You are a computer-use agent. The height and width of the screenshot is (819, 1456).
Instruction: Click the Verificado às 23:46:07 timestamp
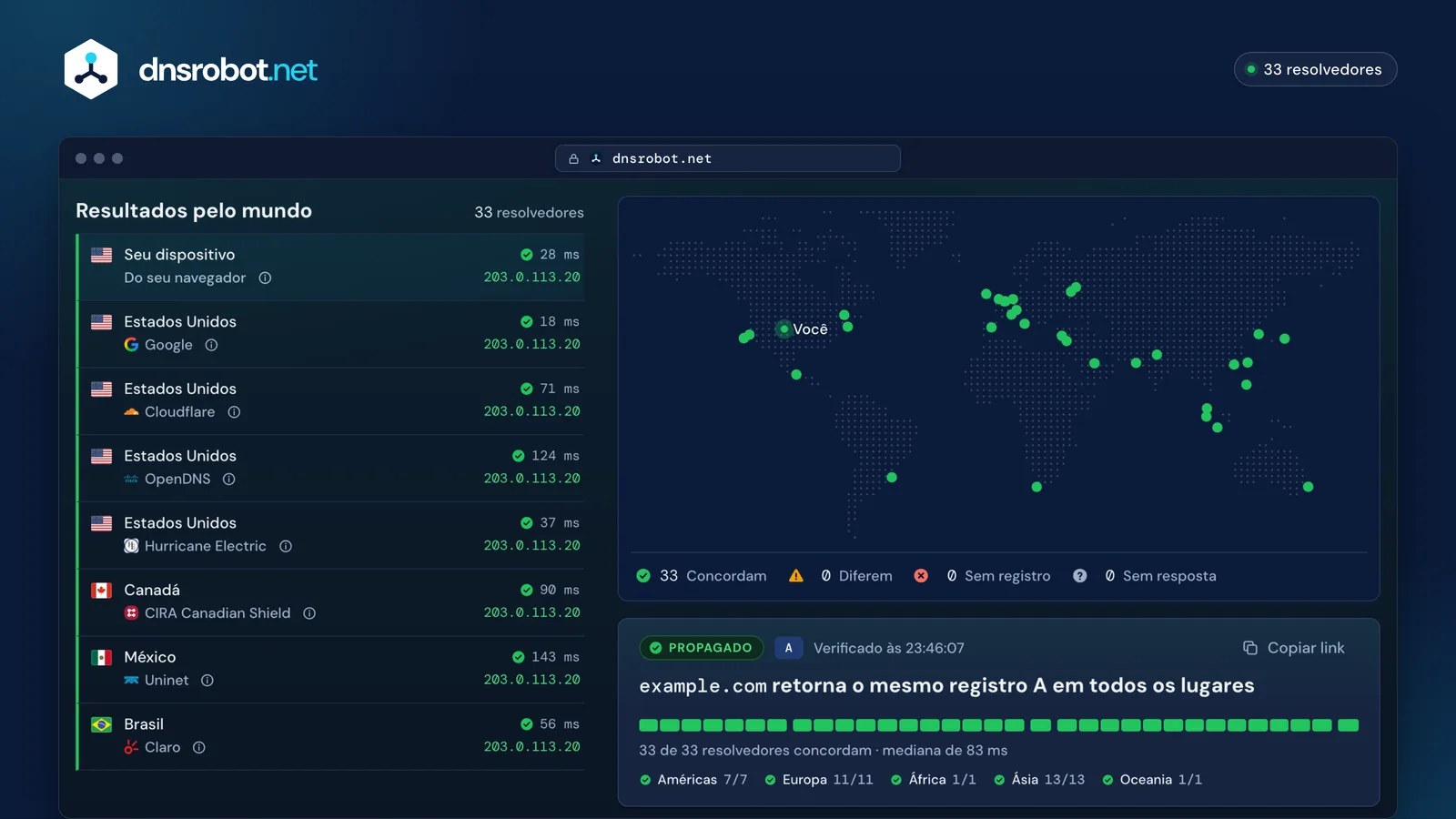(x=889, y=648)
